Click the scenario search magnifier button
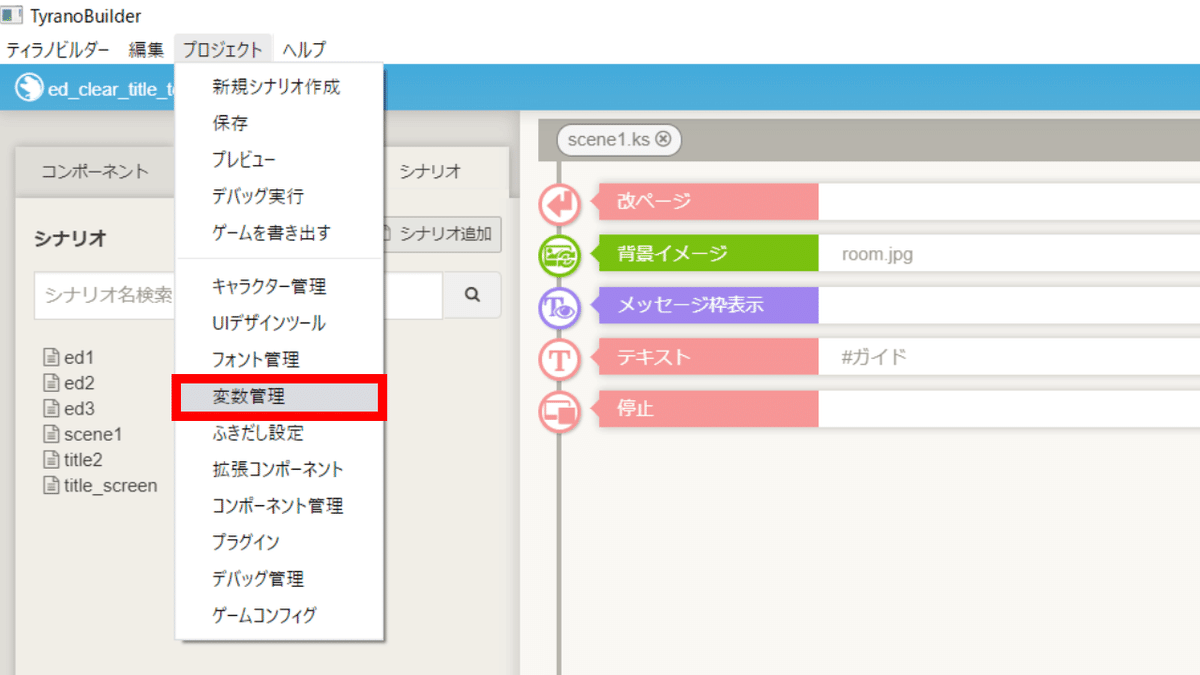The height and width of the screenshot is (675, 1200). point(472,295)
